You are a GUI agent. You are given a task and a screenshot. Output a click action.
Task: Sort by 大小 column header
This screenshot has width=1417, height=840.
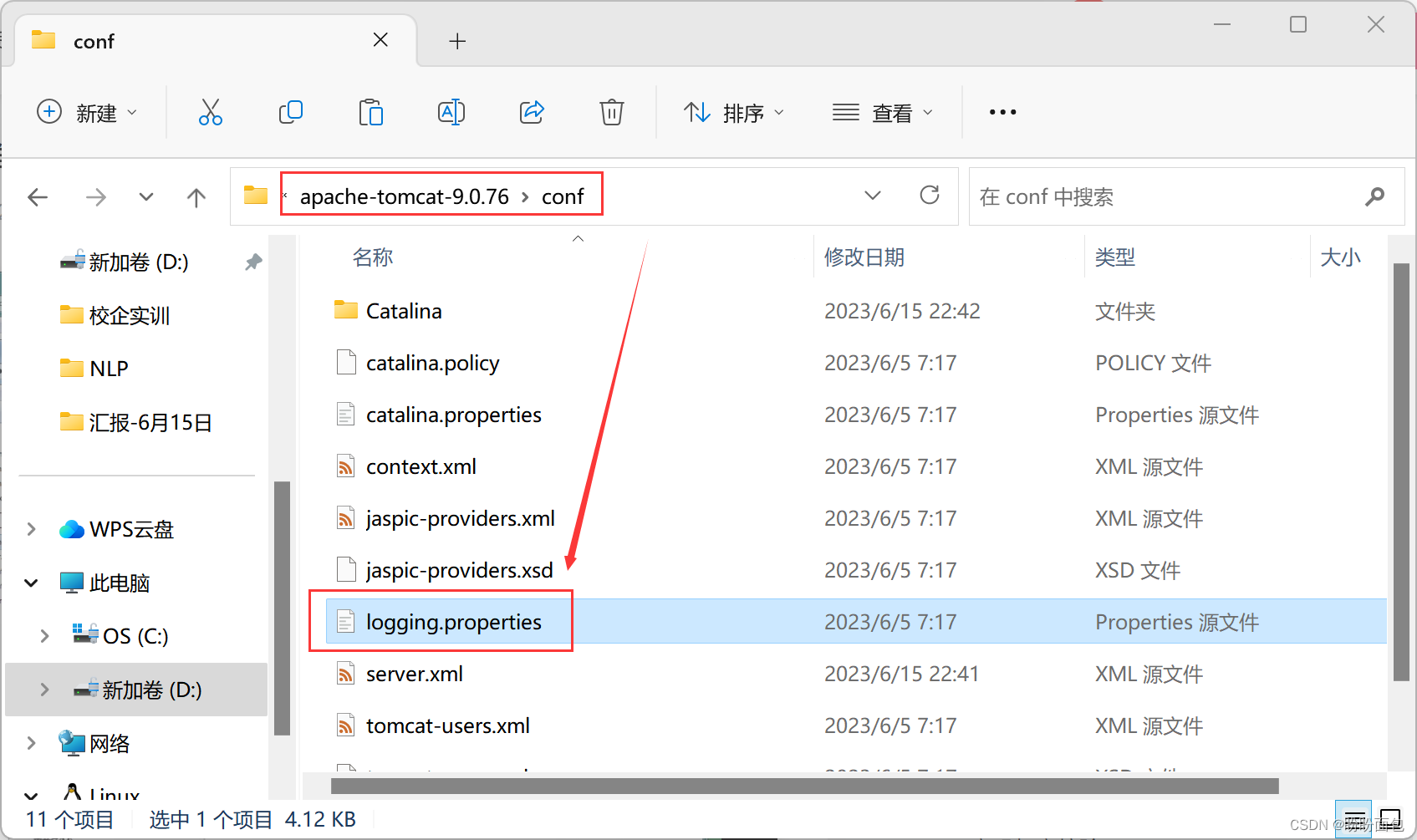[1340, 257]
